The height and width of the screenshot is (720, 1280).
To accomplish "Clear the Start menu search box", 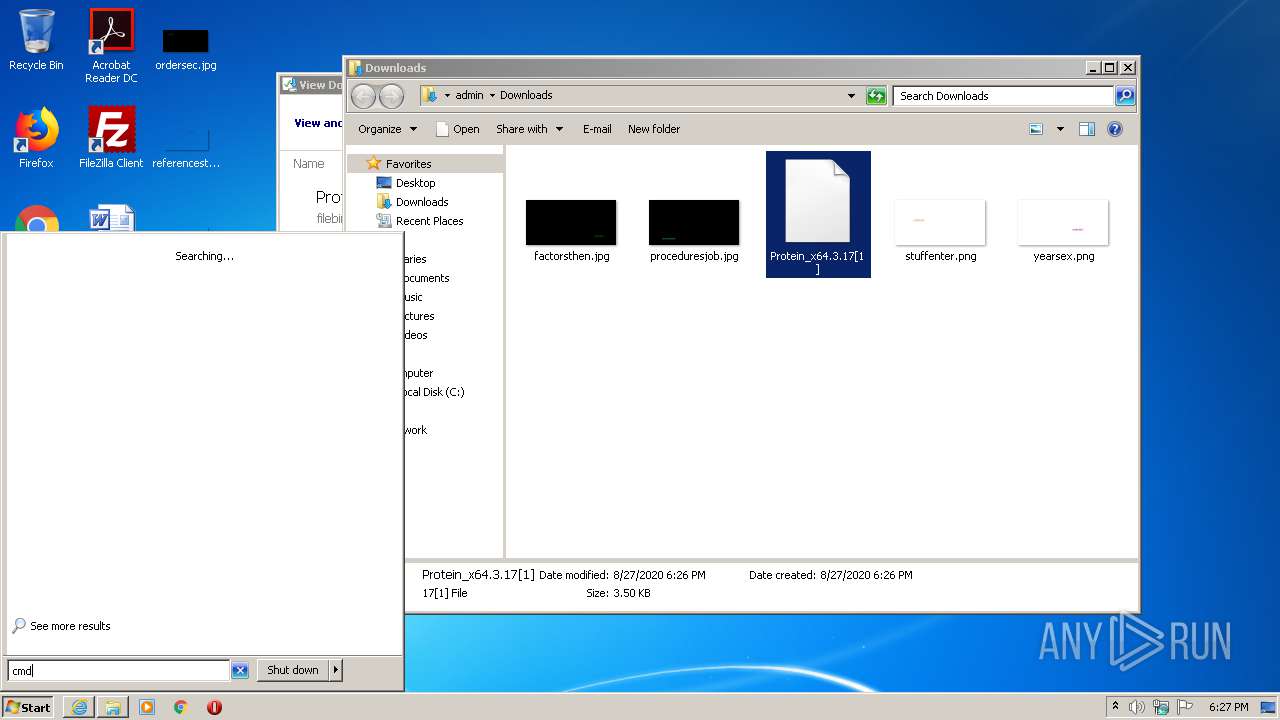I will (x=240, y=671).
